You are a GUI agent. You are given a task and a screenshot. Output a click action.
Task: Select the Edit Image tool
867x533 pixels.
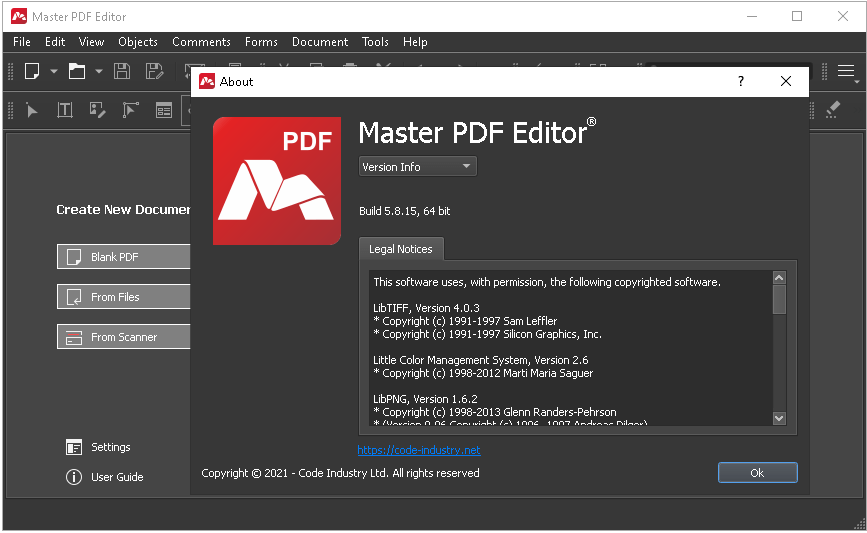click(97, 110)
